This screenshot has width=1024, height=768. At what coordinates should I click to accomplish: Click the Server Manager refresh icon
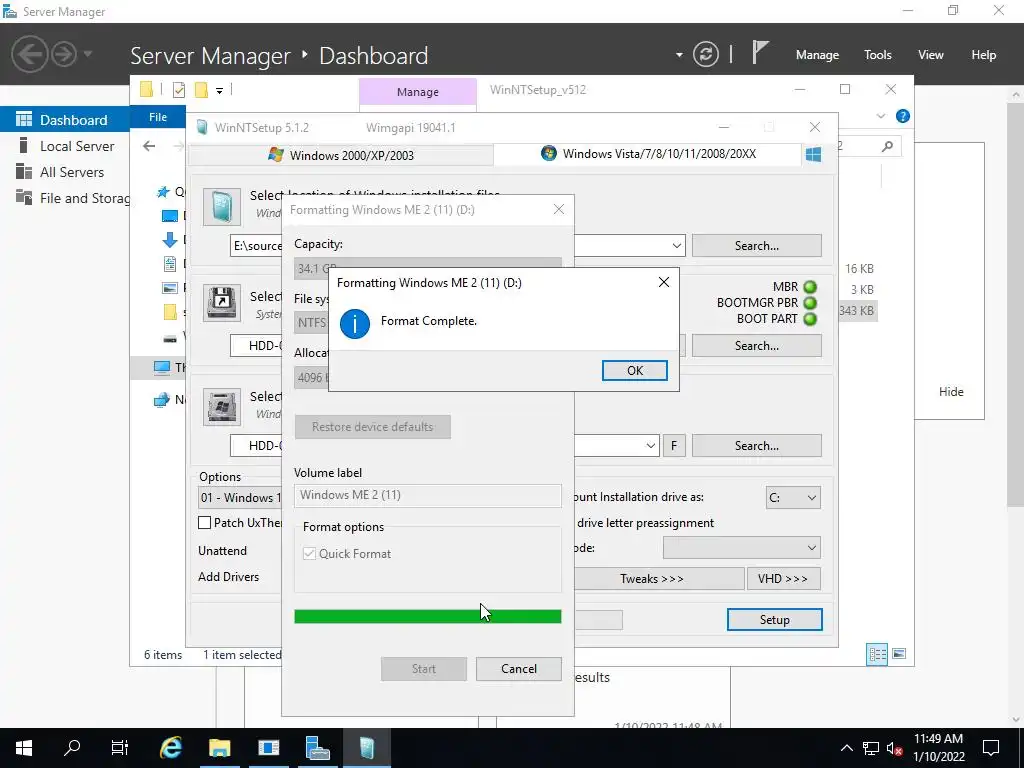tap(705, 54)
